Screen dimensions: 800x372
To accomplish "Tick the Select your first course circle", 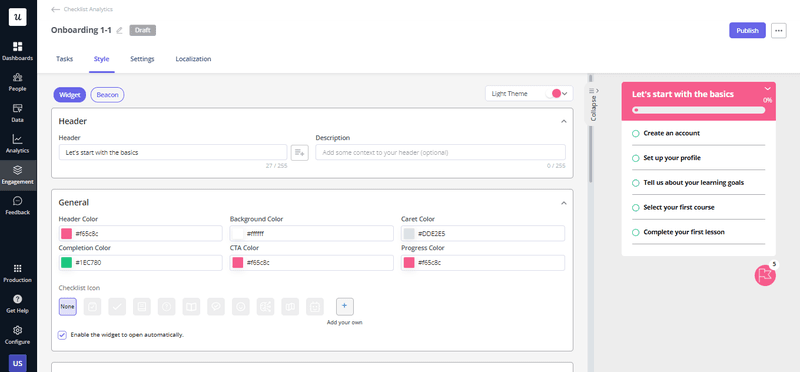I will [635, 208].
